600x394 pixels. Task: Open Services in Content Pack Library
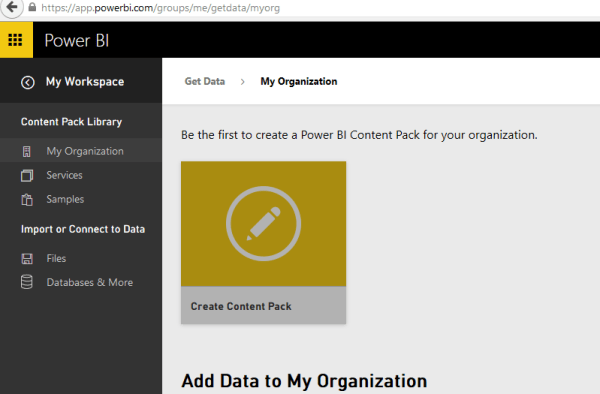[x=64, y=175]
